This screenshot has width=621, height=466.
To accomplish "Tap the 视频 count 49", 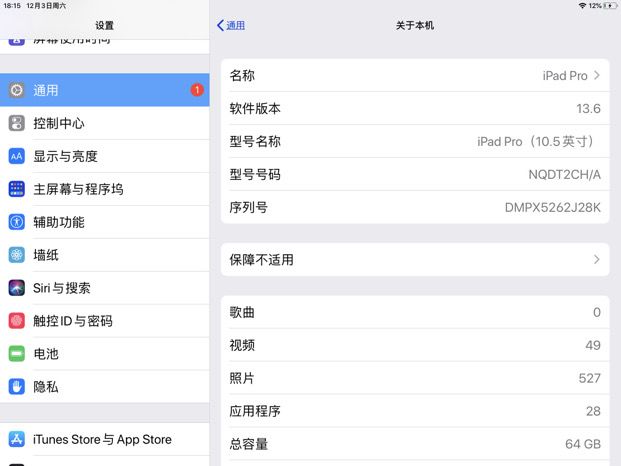I will (x=593, y=345).
